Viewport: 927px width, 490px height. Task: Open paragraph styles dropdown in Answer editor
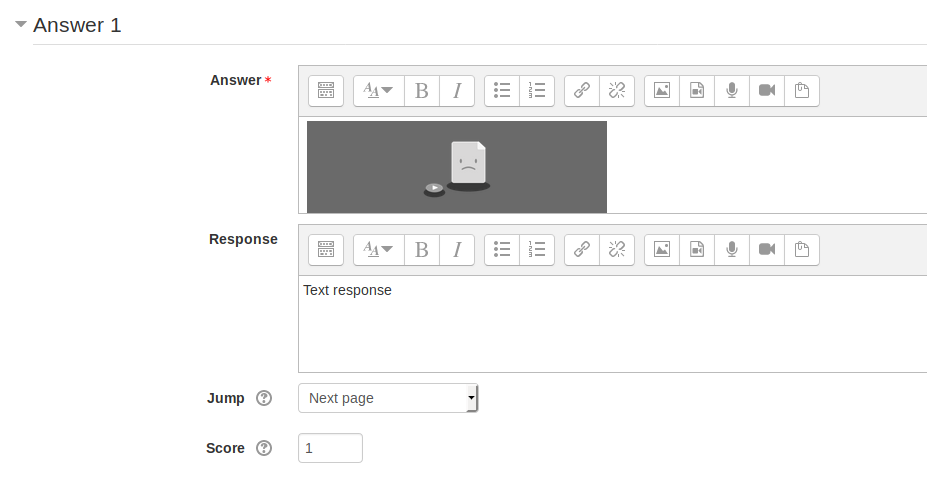click(378, 91)
